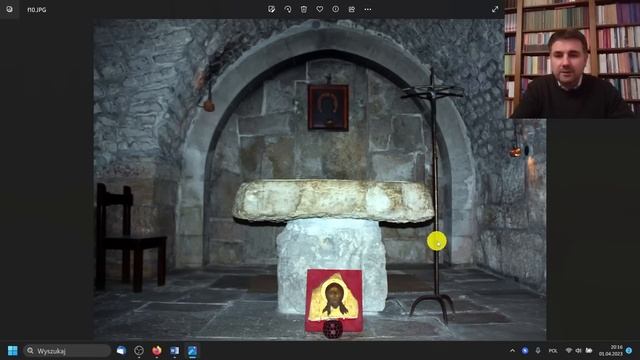Open the Windows Start menu
Image resolution: width=640 pixels, height=360 pixels.
click(13, 351)
